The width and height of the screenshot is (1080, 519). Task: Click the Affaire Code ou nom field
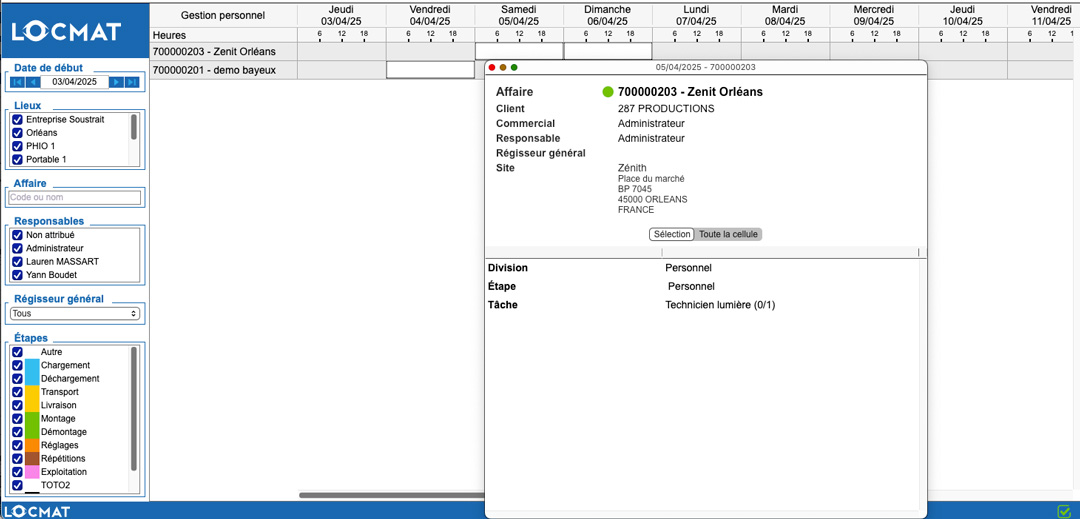[x=74, y=198]
